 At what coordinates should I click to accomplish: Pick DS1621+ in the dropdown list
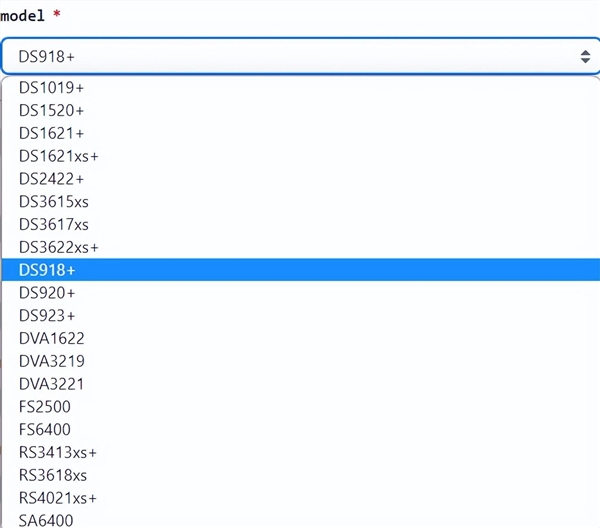coord(301,133)
